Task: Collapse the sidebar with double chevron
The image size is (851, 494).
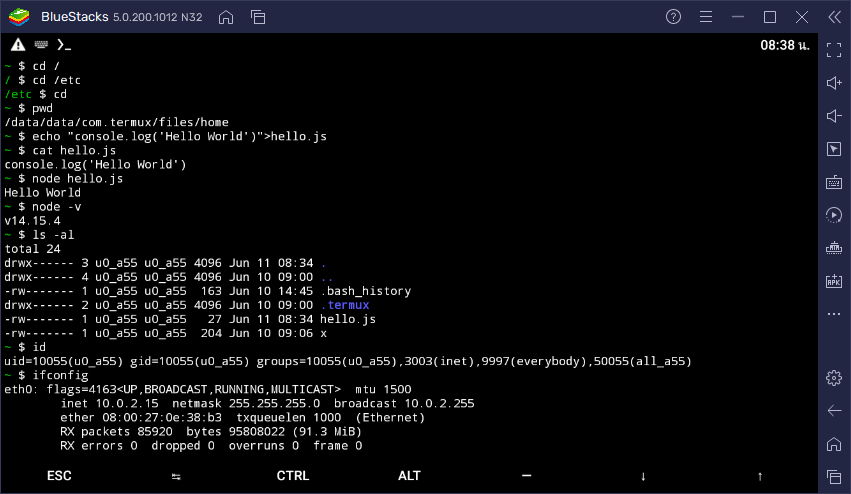Action: 834,17
